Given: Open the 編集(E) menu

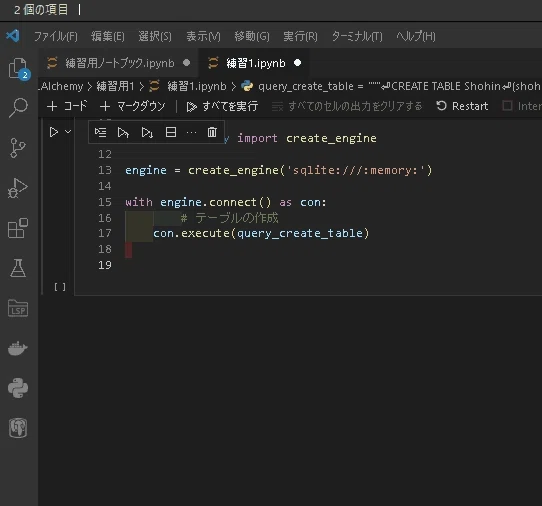Looking at the screenshot, I should tap(108, 36).
